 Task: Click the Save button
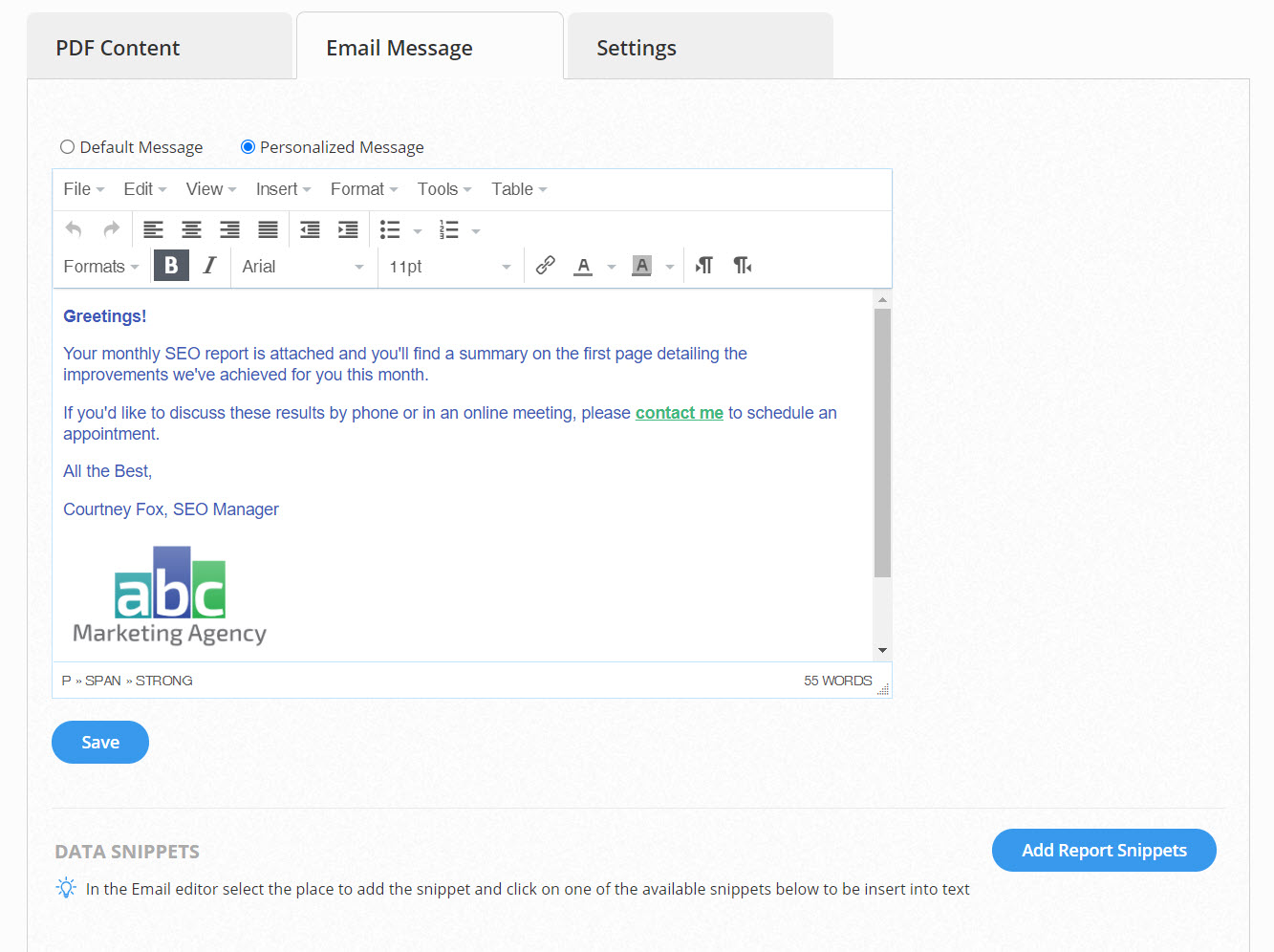coord(100,743)
